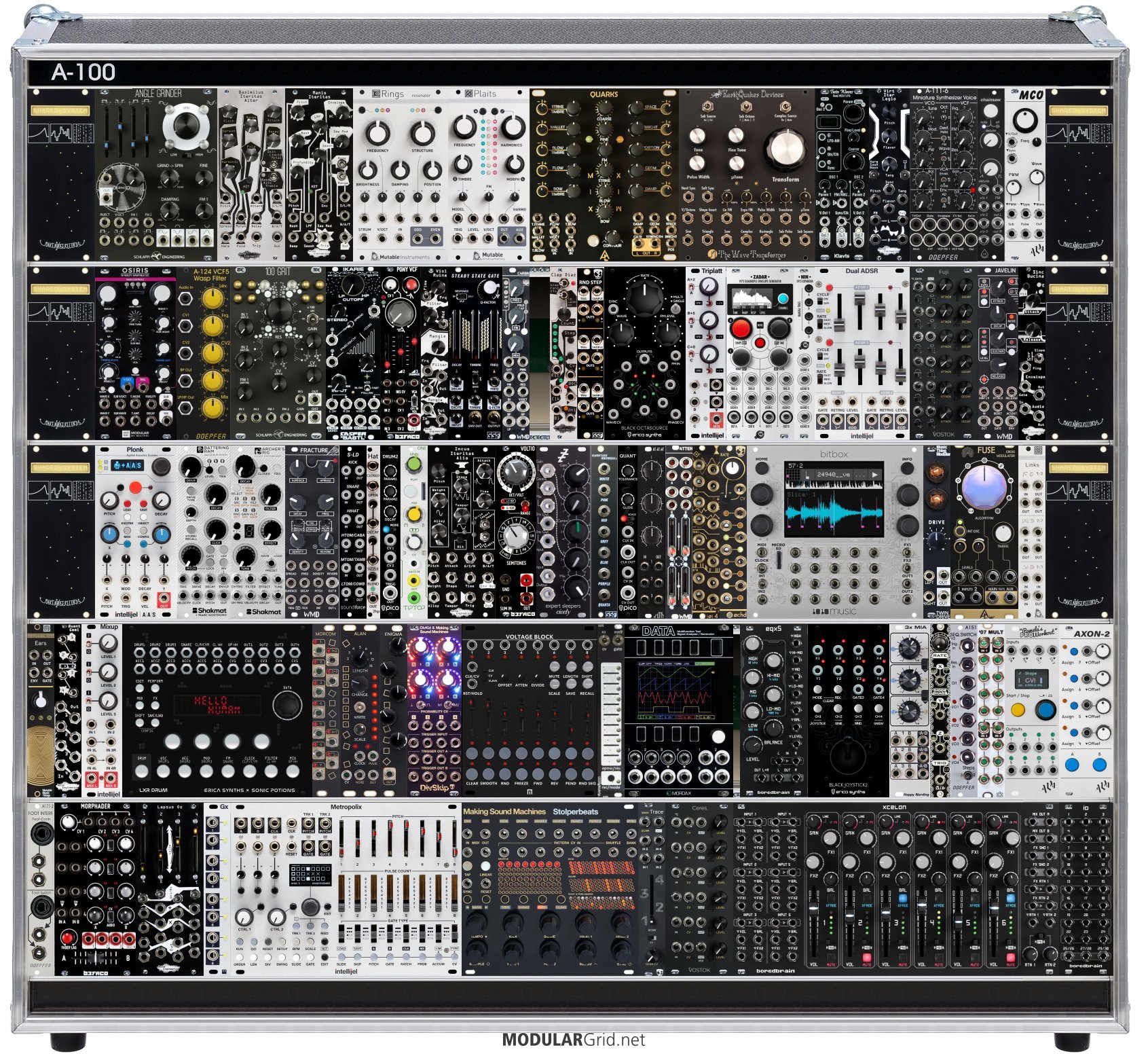Click the yellow Frq knob on Wasp Filter

click(212, 326)
